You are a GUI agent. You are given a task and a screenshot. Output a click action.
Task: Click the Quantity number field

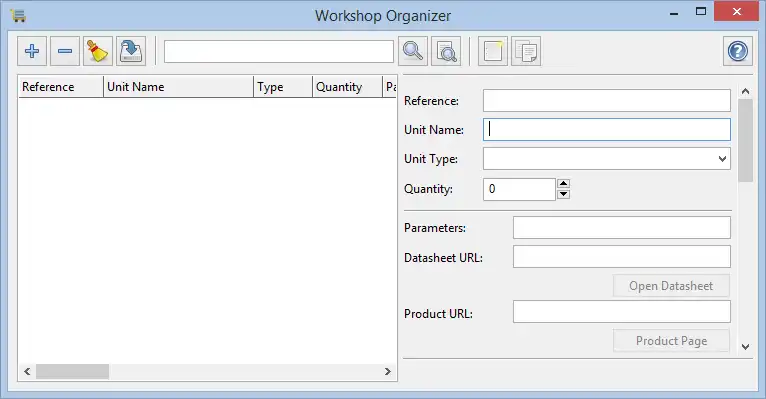pos(519,189)
